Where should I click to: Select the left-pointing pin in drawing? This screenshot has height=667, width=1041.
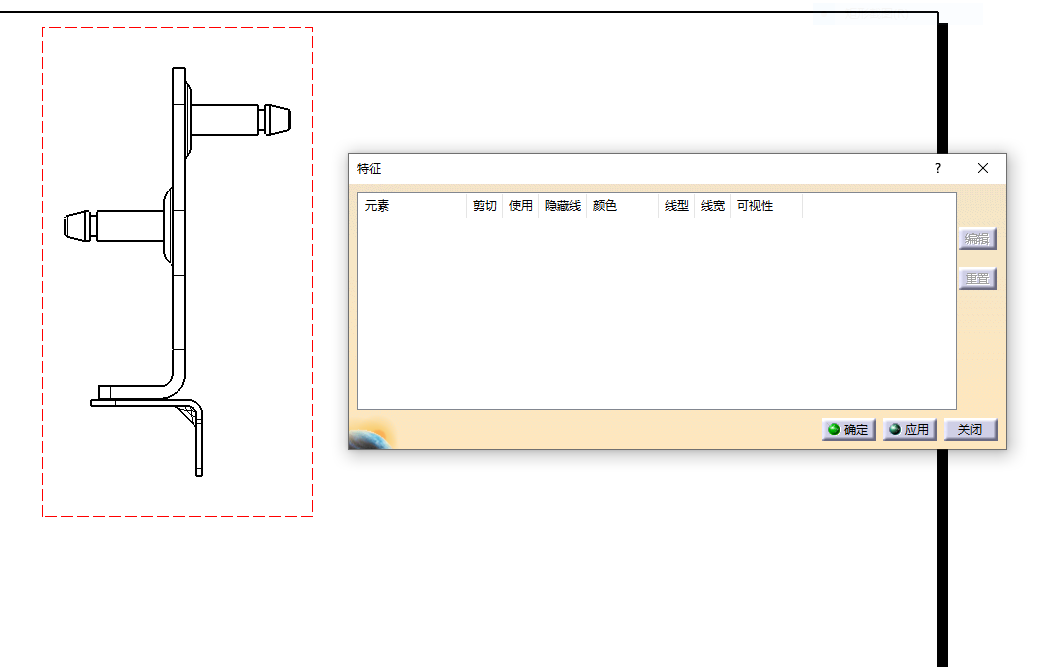110,225
